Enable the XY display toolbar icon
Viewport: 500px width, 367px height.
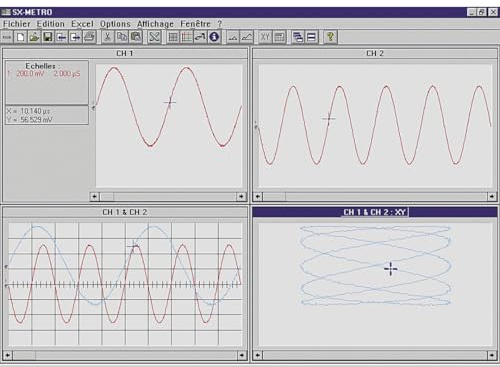click(x=265, y=37)
